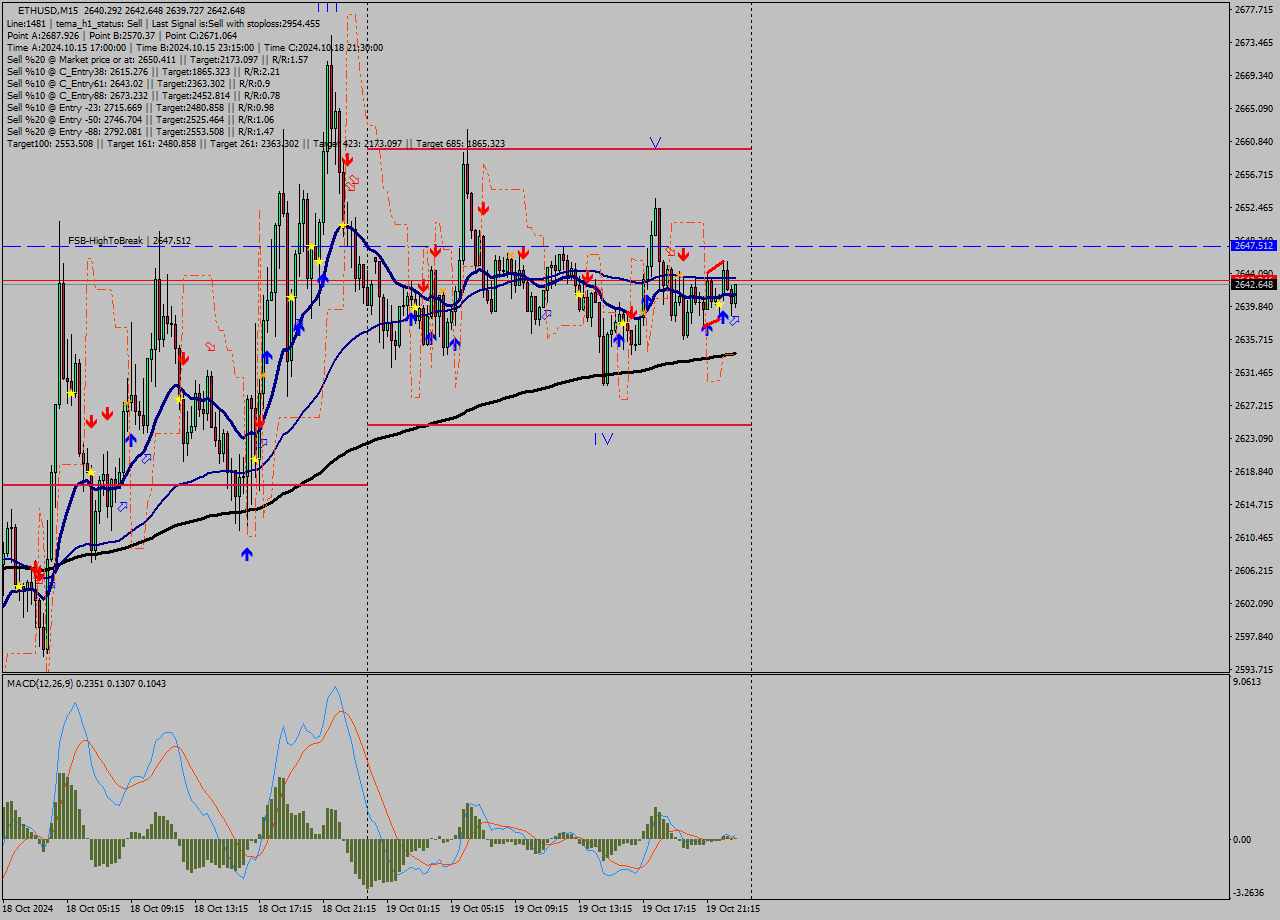Screen dimensions: 1280x920
Task: Click the 'Sell %20 @ Entry -88' row
Action: (x=140, y=131)
